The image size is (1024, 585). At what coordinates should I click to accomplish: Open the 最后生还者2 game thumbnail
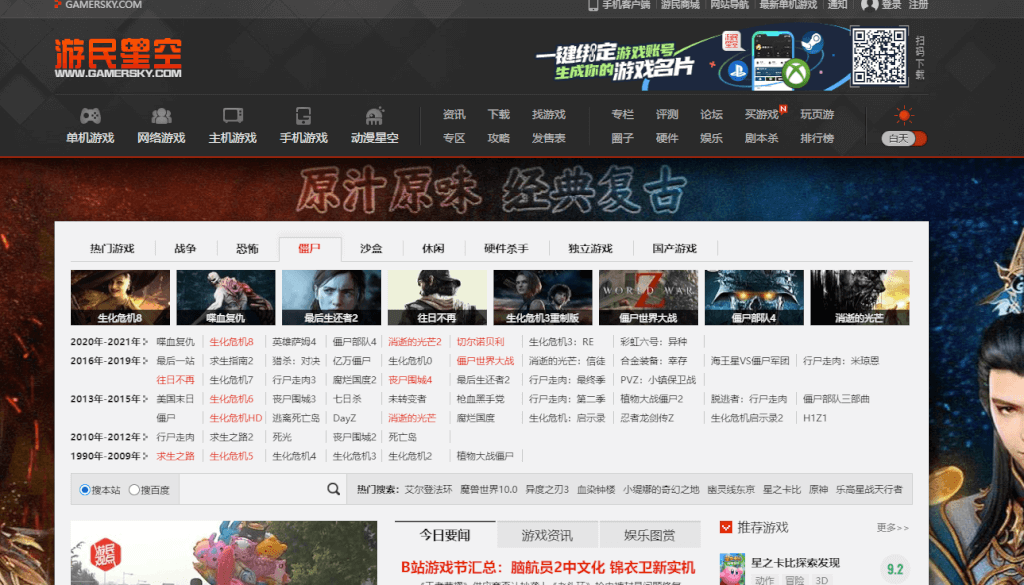tap(331, 298)
